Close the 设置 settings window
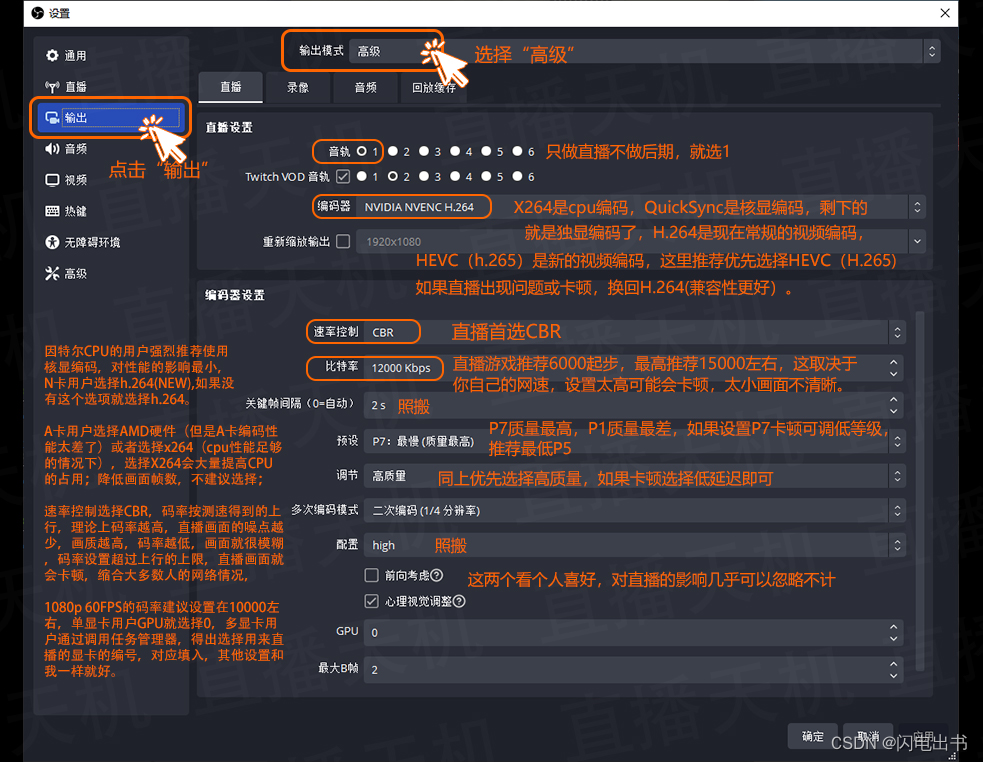983x762 pixels. tap(945, 13)
